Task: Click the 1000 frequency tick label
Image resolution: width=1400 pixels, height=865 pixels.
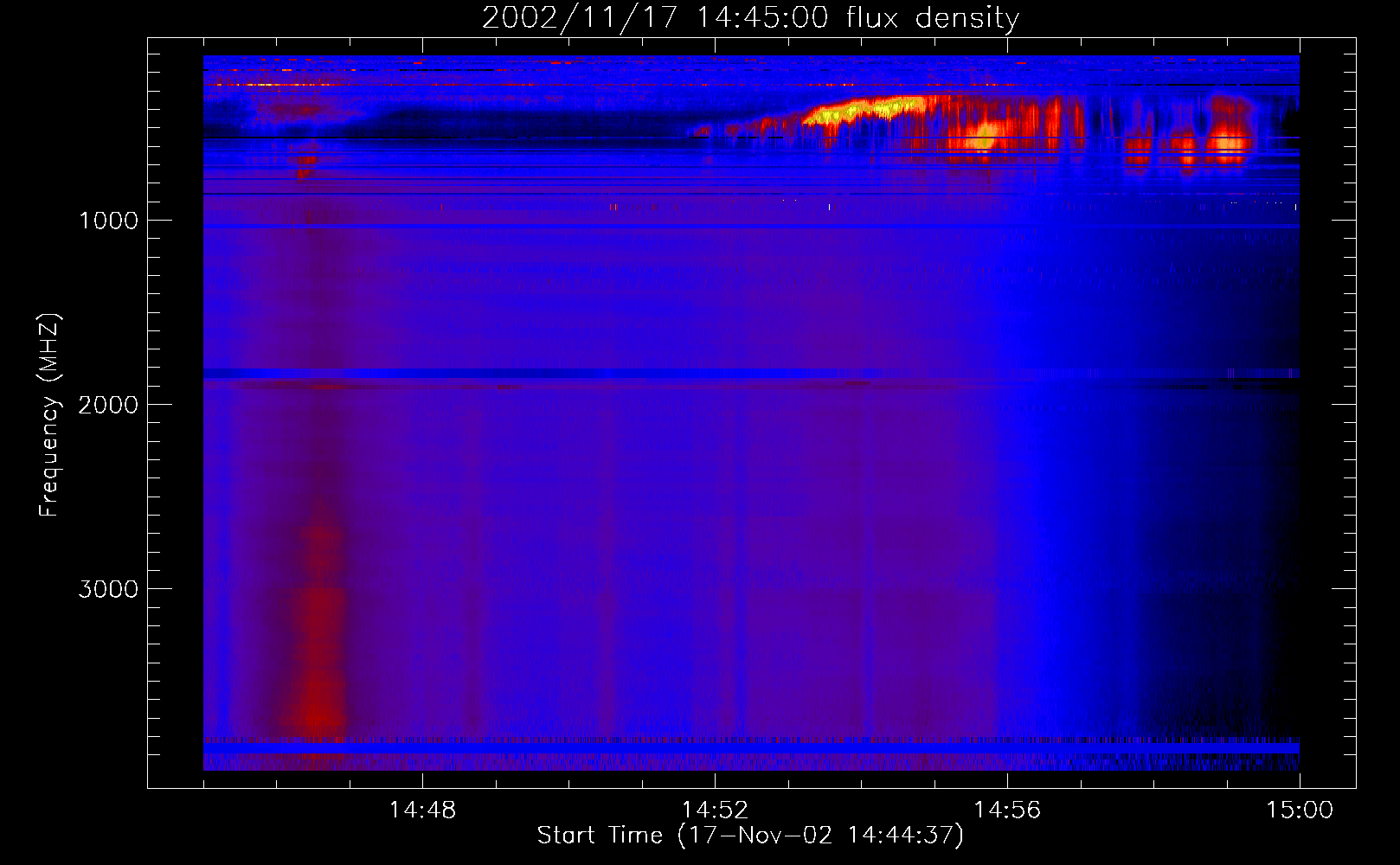Action: coord(108,221)
